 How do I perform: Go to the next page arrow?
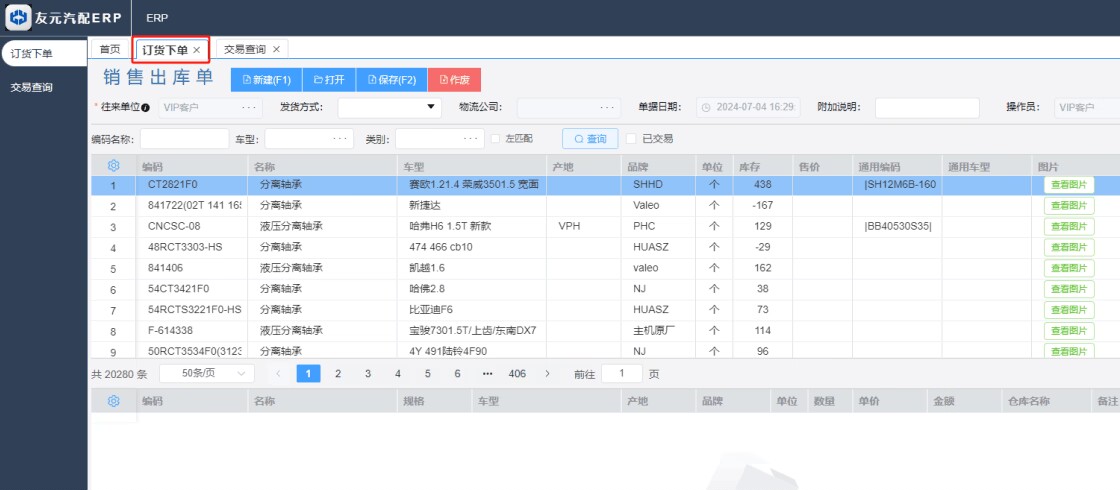click(547, 374)
